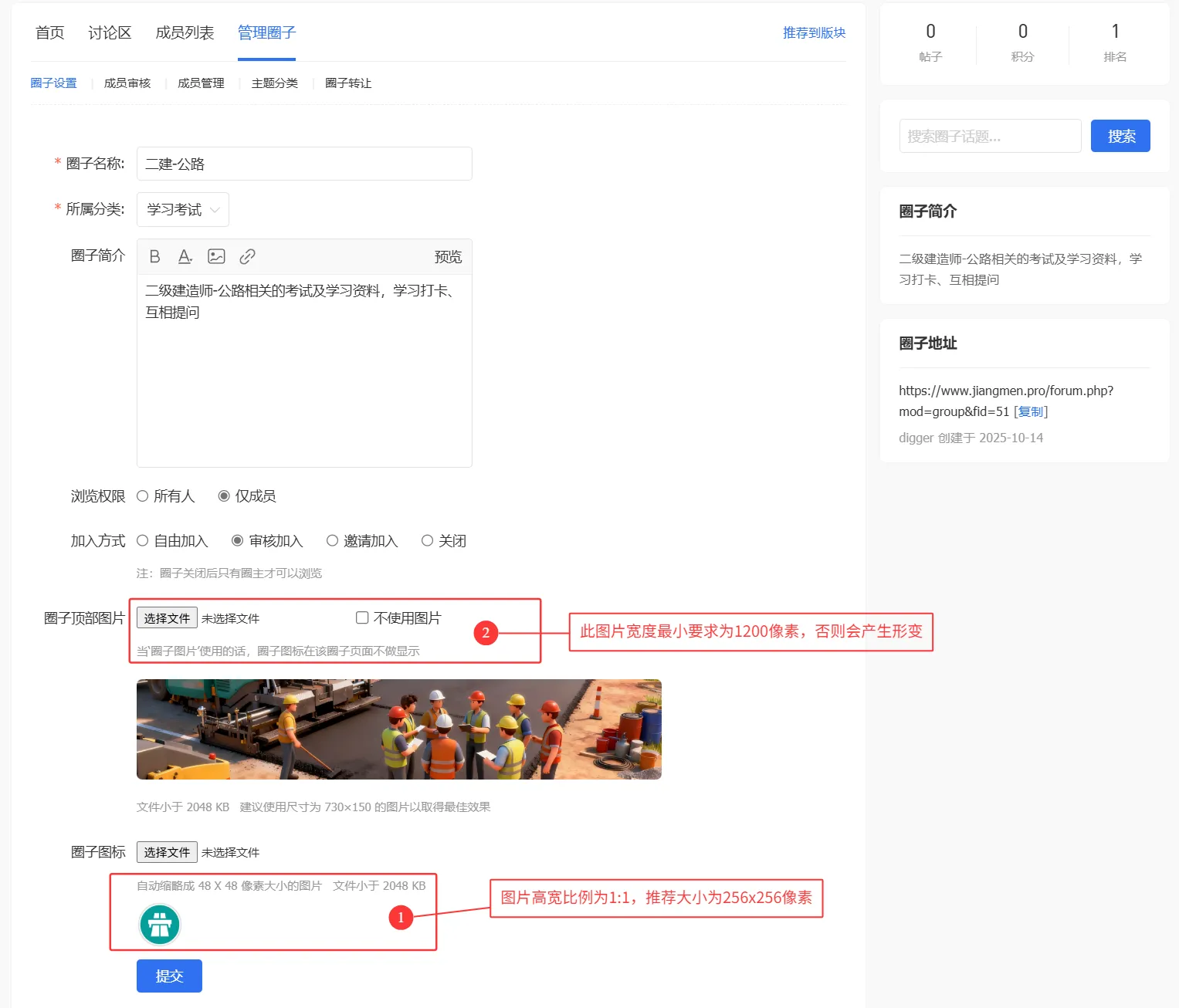Select the 自由加入 join option

coord(143,541)
